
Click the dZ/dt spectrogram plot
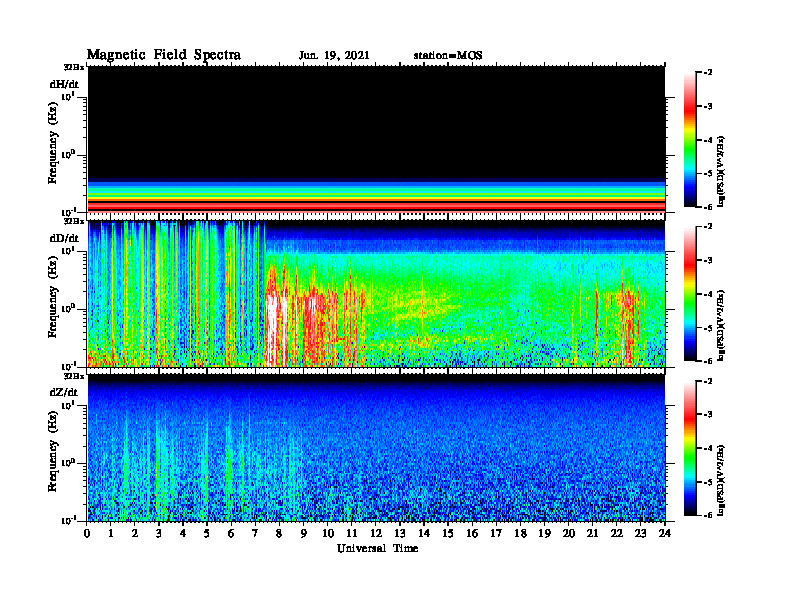pos(376,448)
